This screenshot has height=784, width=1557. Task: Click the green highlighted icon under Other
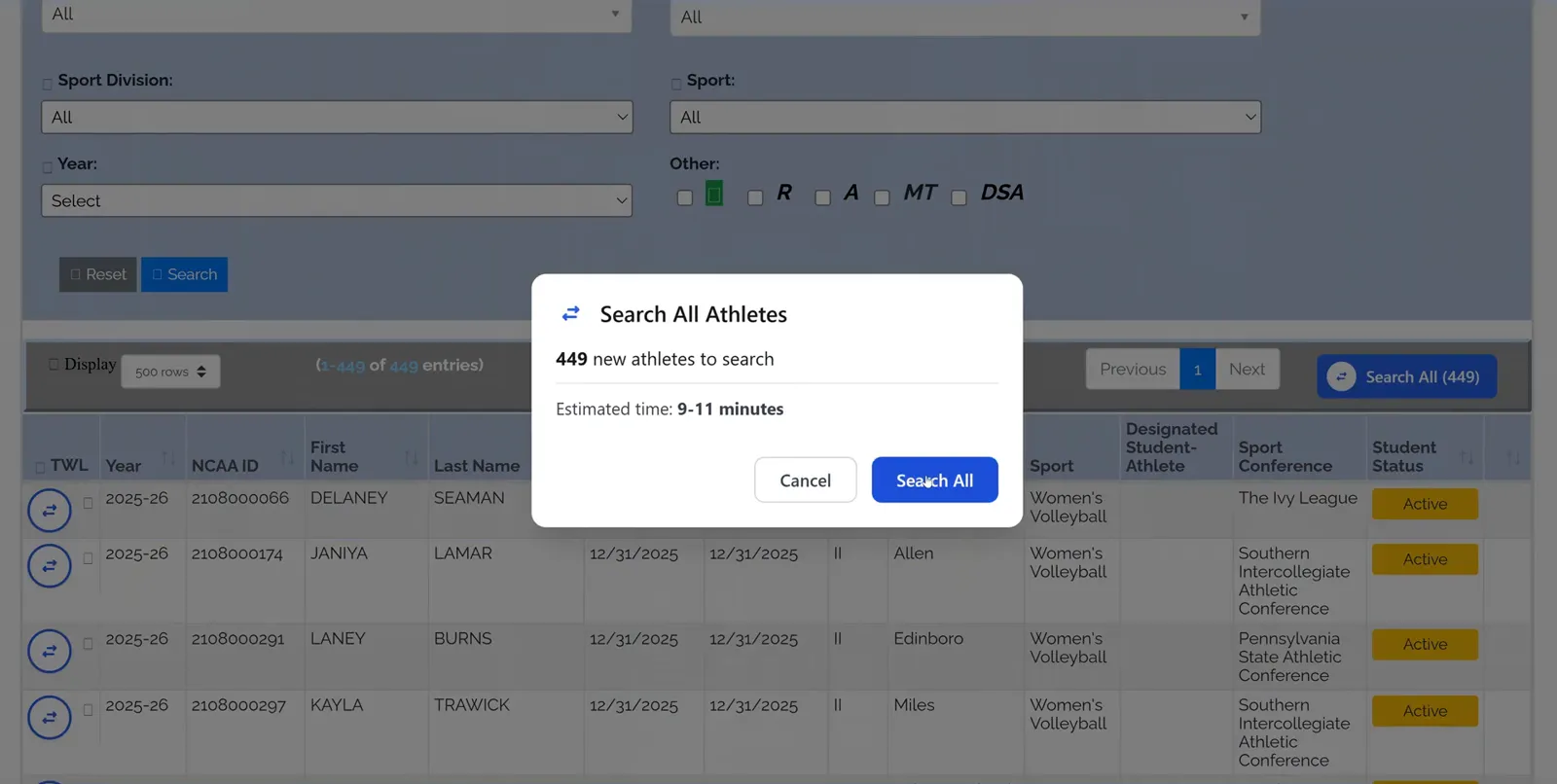point(714,194)
